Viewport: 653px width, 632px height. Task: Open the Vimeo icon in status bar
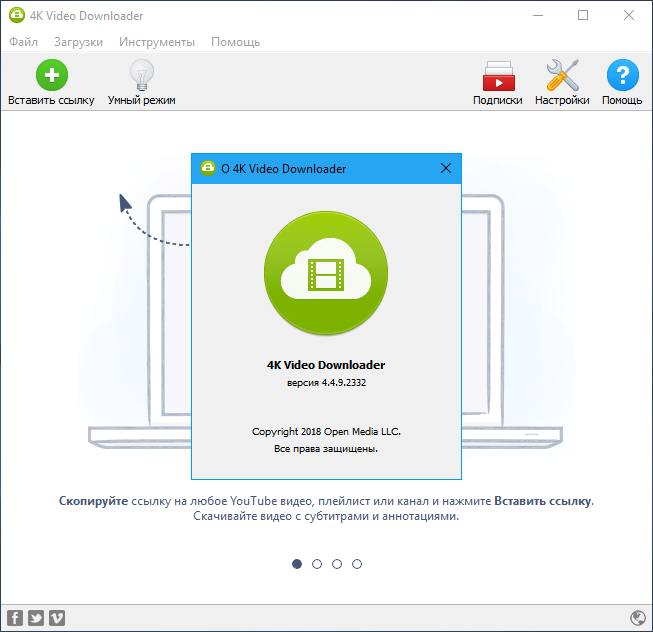click(57, 618)
